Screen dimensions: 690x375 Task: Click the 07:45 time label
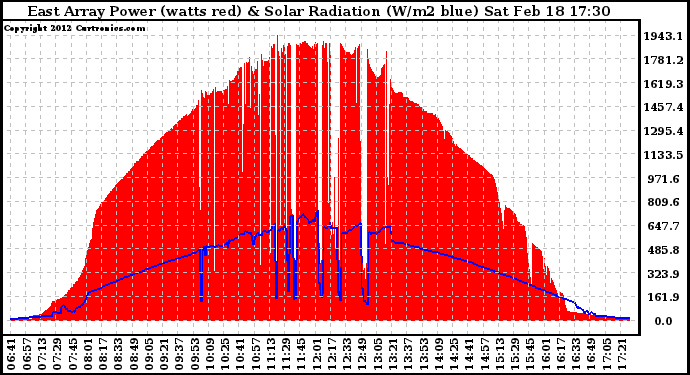[72, 354]
